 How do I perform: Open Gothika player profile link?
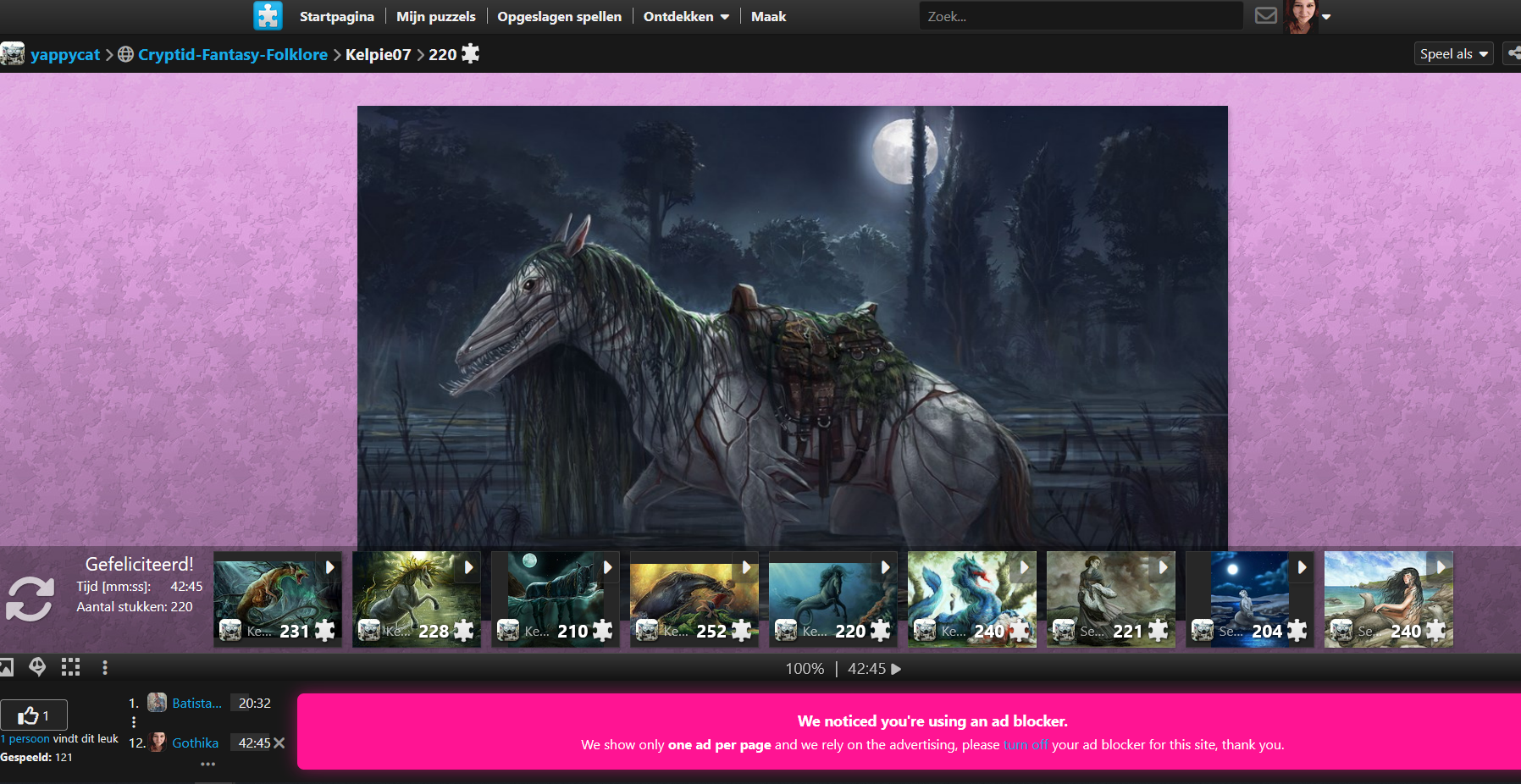tap(196, 743)
